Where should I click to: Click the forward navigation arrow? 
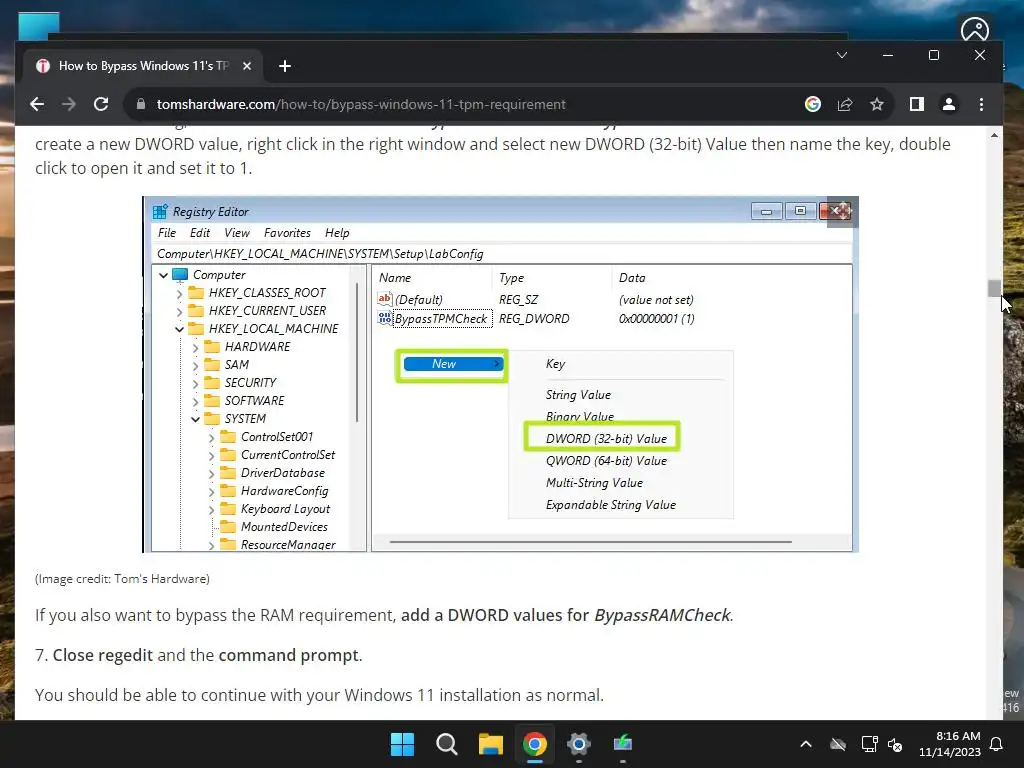69,104
